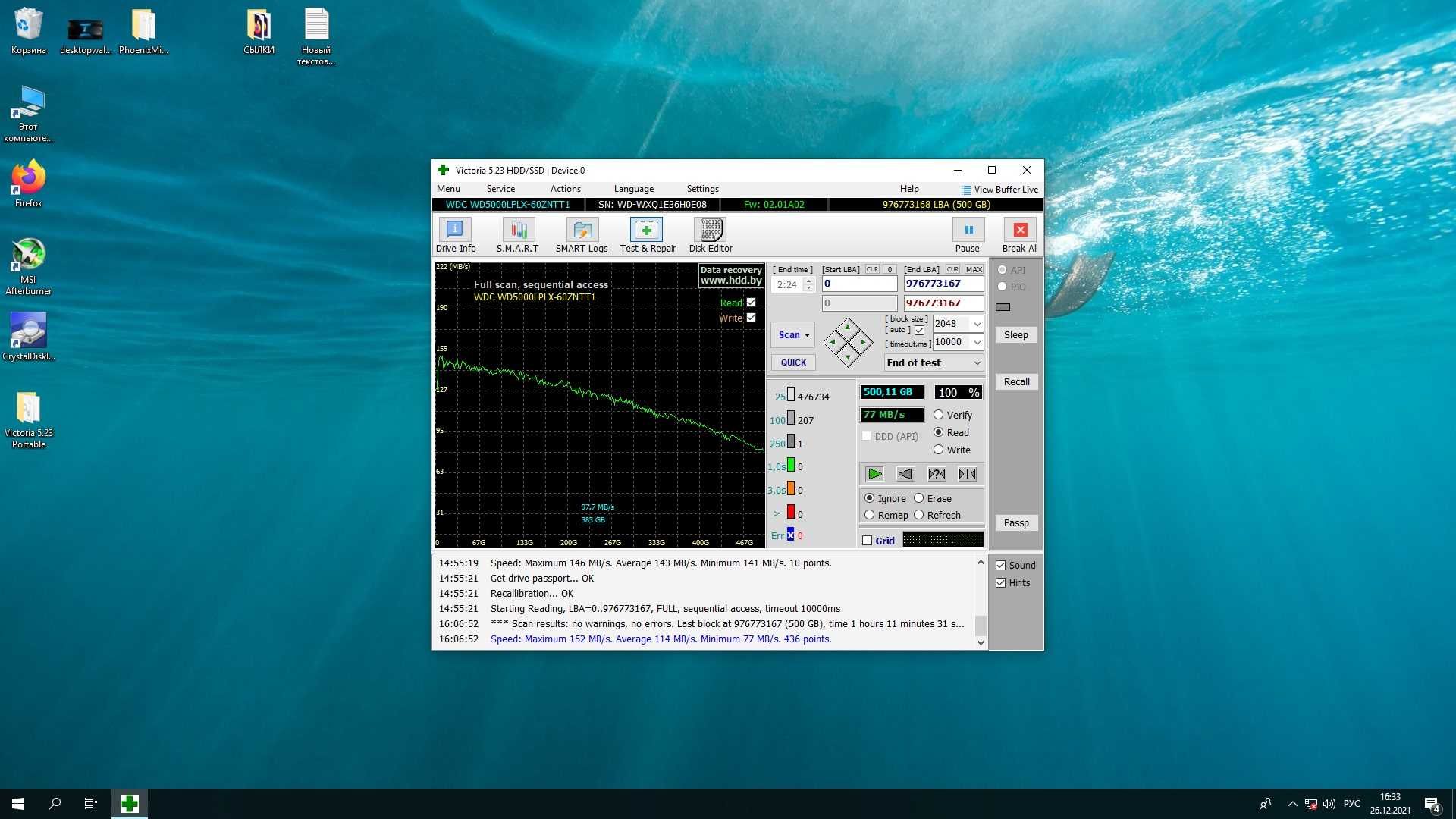Select the Verify radio button
This screenshot has height=819, width=1456.
tap(938, 415)
